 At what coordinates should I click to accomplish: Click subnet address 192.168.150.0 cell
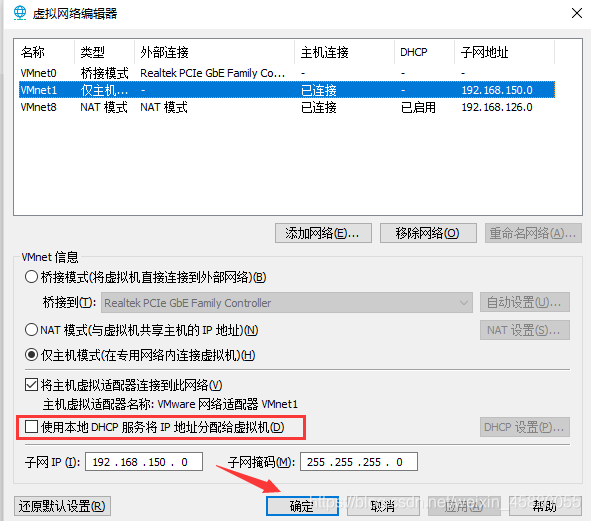[497, 90]
